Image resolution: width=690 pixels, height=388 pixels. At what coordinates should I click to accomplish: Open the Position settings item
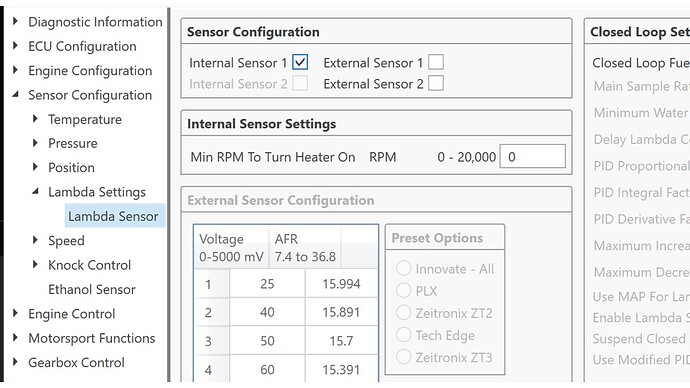coord(71,168)
